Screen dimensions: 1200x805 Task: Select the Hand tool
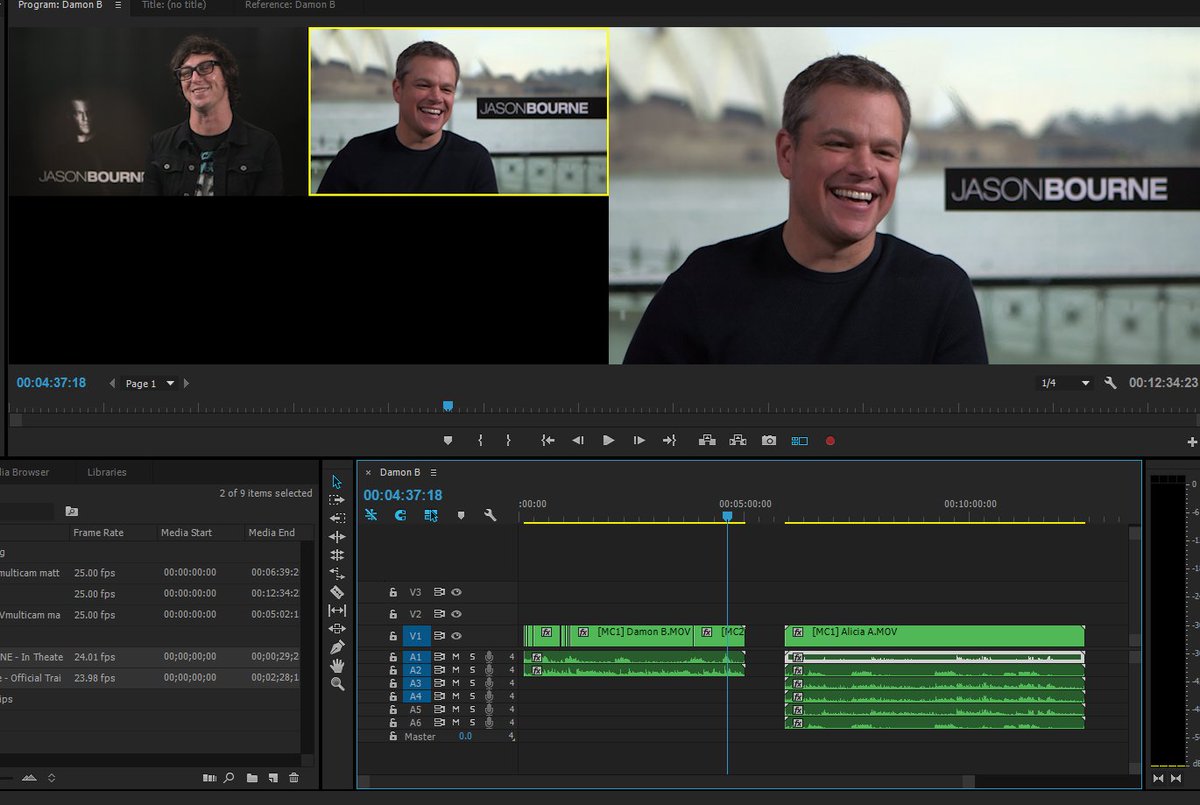tap(337, 665)
